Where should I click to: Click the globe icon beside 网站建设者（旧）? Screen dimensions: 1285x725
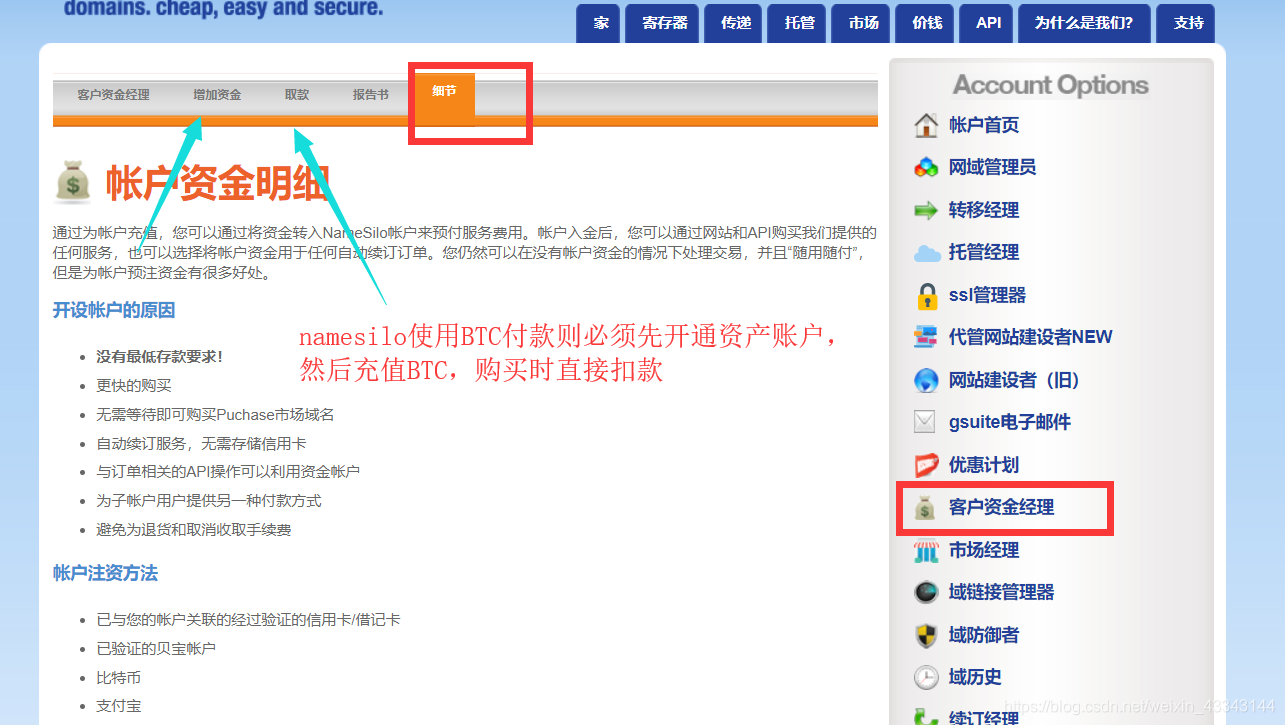(x=926, y=380)
